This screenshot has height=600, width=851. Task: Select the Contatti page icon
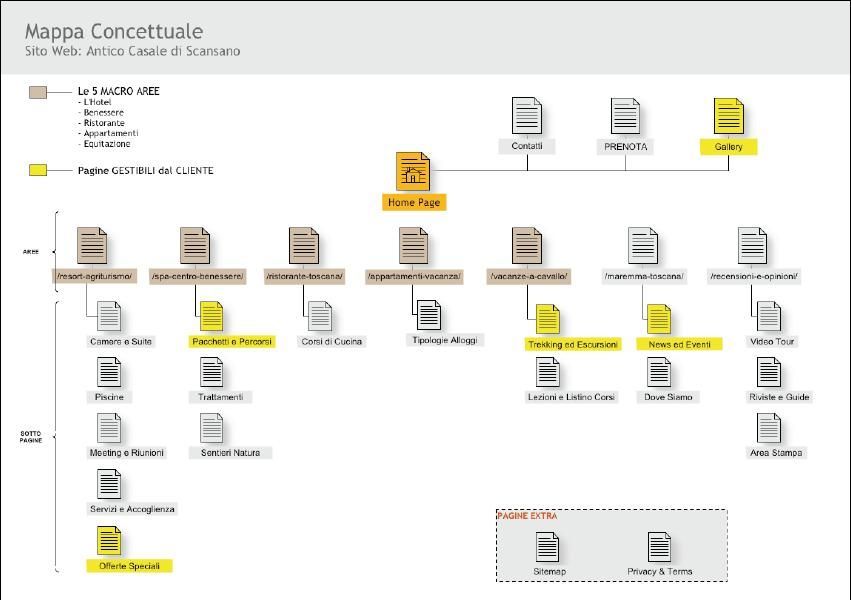527,116
